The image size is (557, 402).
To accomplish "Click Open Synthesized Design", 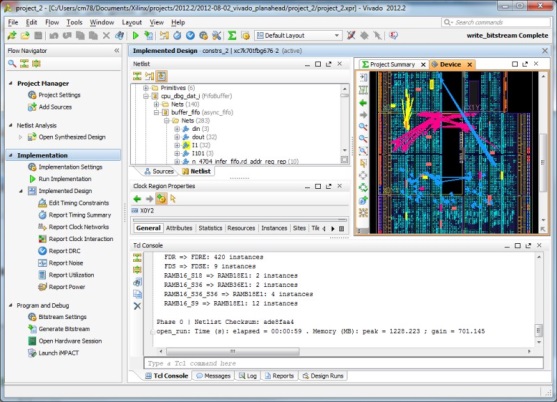I will [x=72, y=137].
